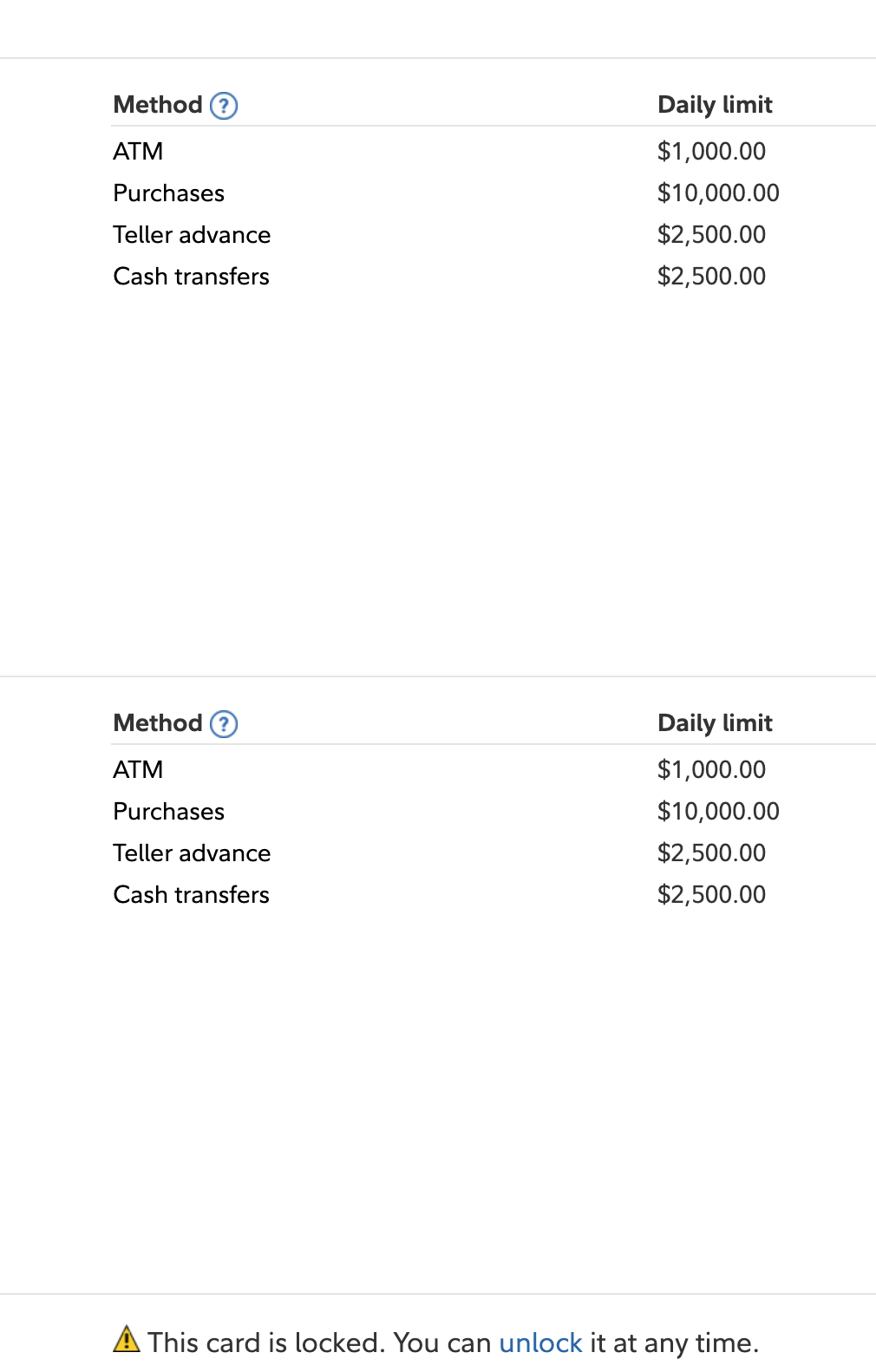Screen dimensions: 876x1372
Task: Select the Method header in lower table
Action: [x=158, y=723]
